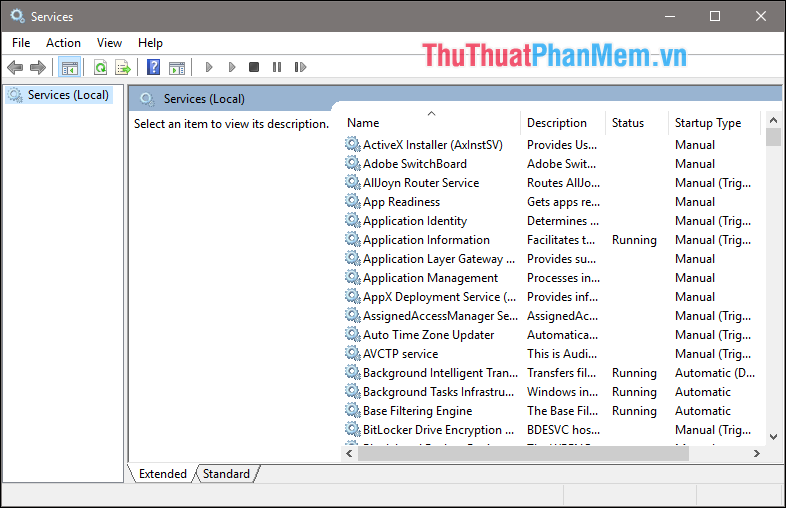Viewport: 786px width, 508px height.
Task: Click 'Automatic (D...' startup type cell
Action: (715, 373)
